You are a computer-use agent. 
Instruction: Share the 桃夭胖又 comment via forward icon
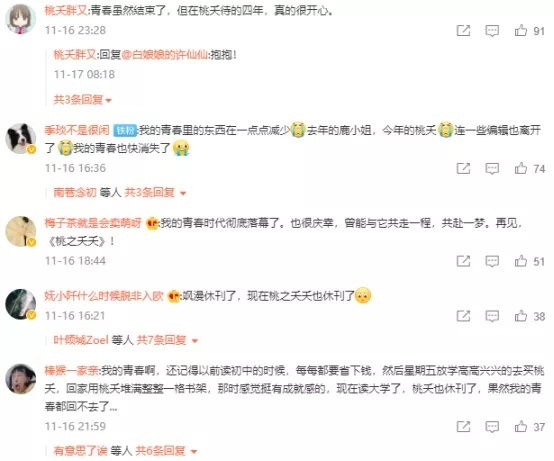(463, 30)
